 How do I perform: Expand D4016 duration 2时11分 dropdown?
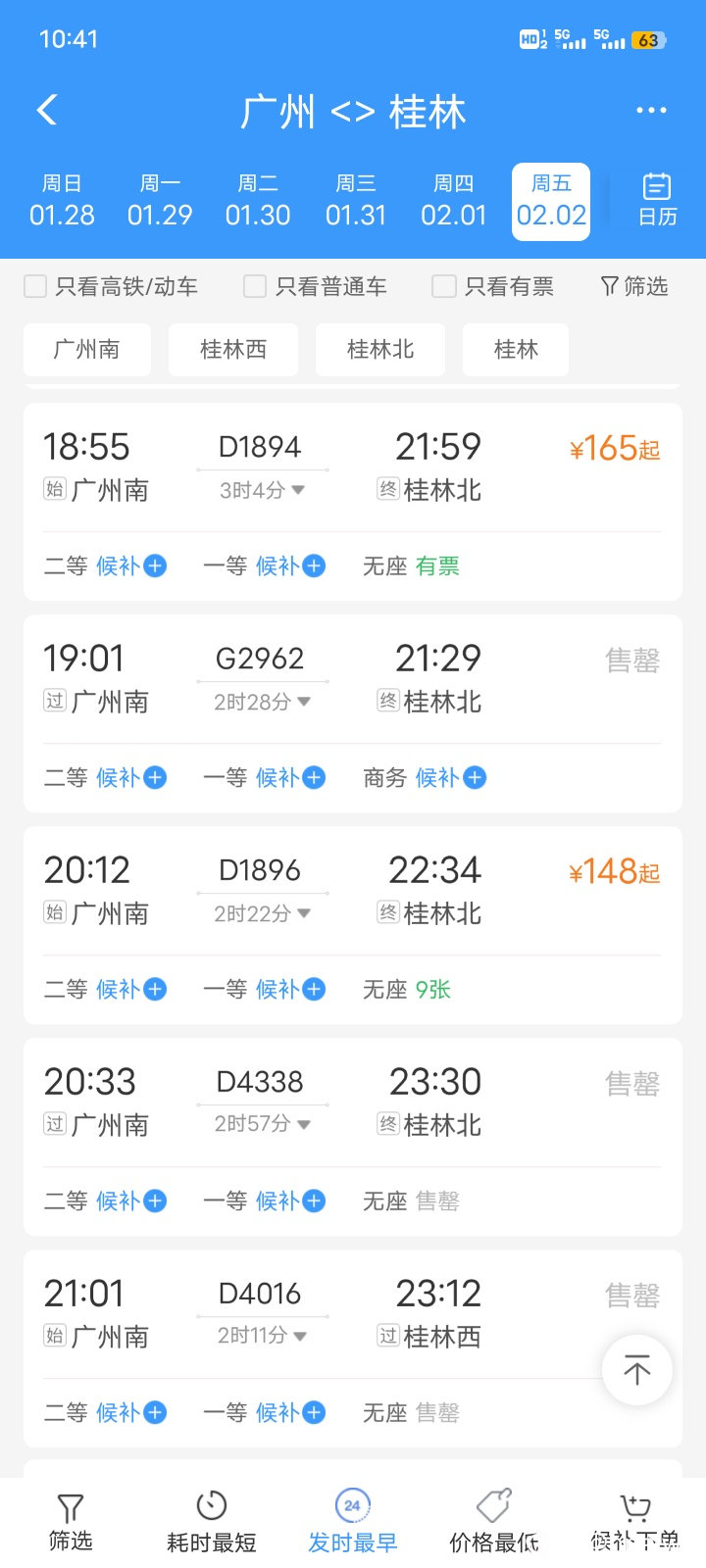coord(262,1336)
